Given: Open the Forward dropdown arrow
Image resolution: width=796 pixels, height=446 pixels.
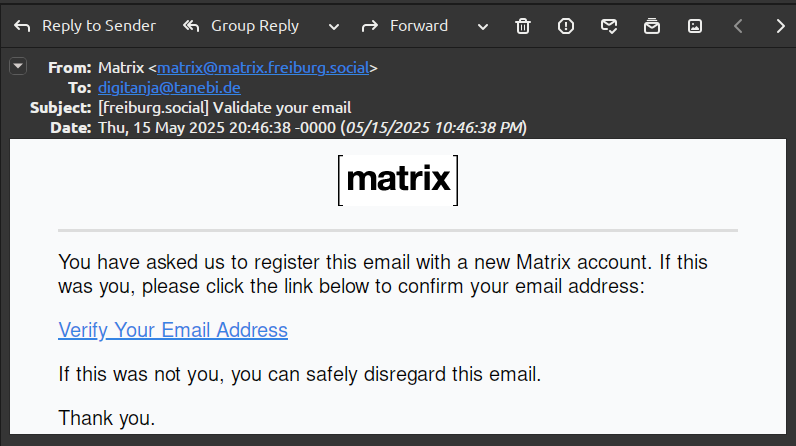Looking at the screenshot, I should [x=483, y=27].
